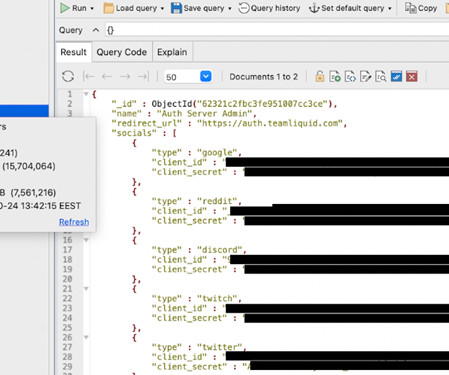
Task: Click the search in document icon
Action: 381,77
